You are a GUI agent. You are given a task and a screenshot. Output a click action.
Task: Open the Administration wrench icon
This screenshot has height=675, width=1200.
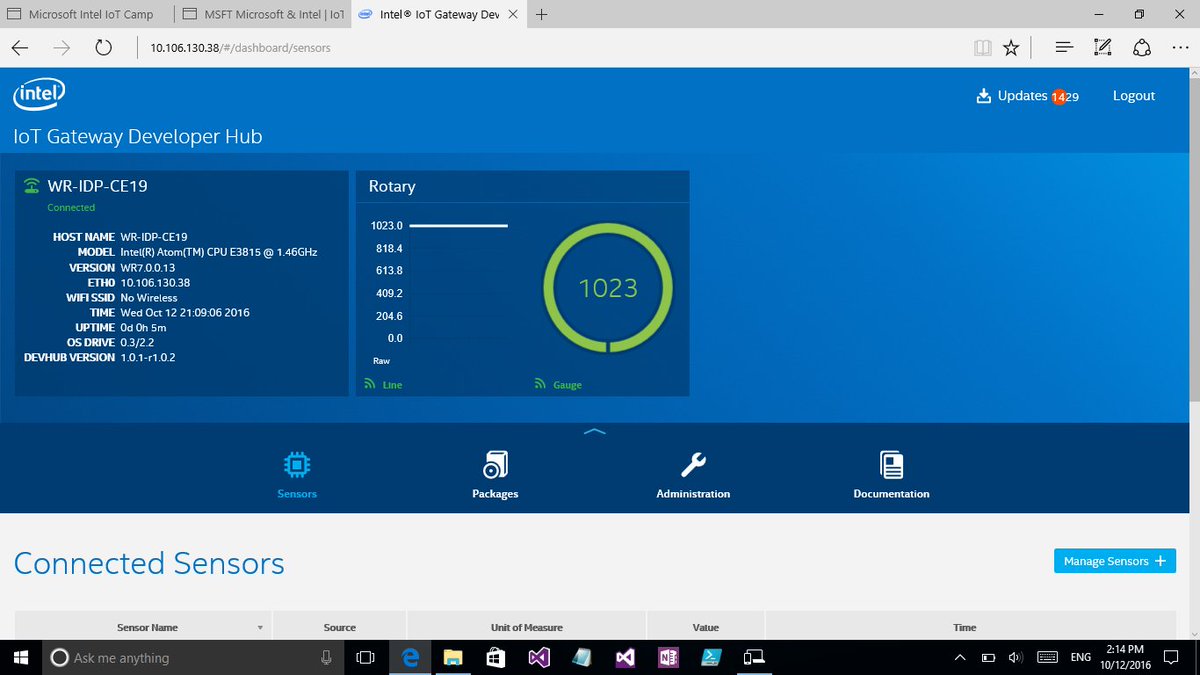(x=693, y=465)
